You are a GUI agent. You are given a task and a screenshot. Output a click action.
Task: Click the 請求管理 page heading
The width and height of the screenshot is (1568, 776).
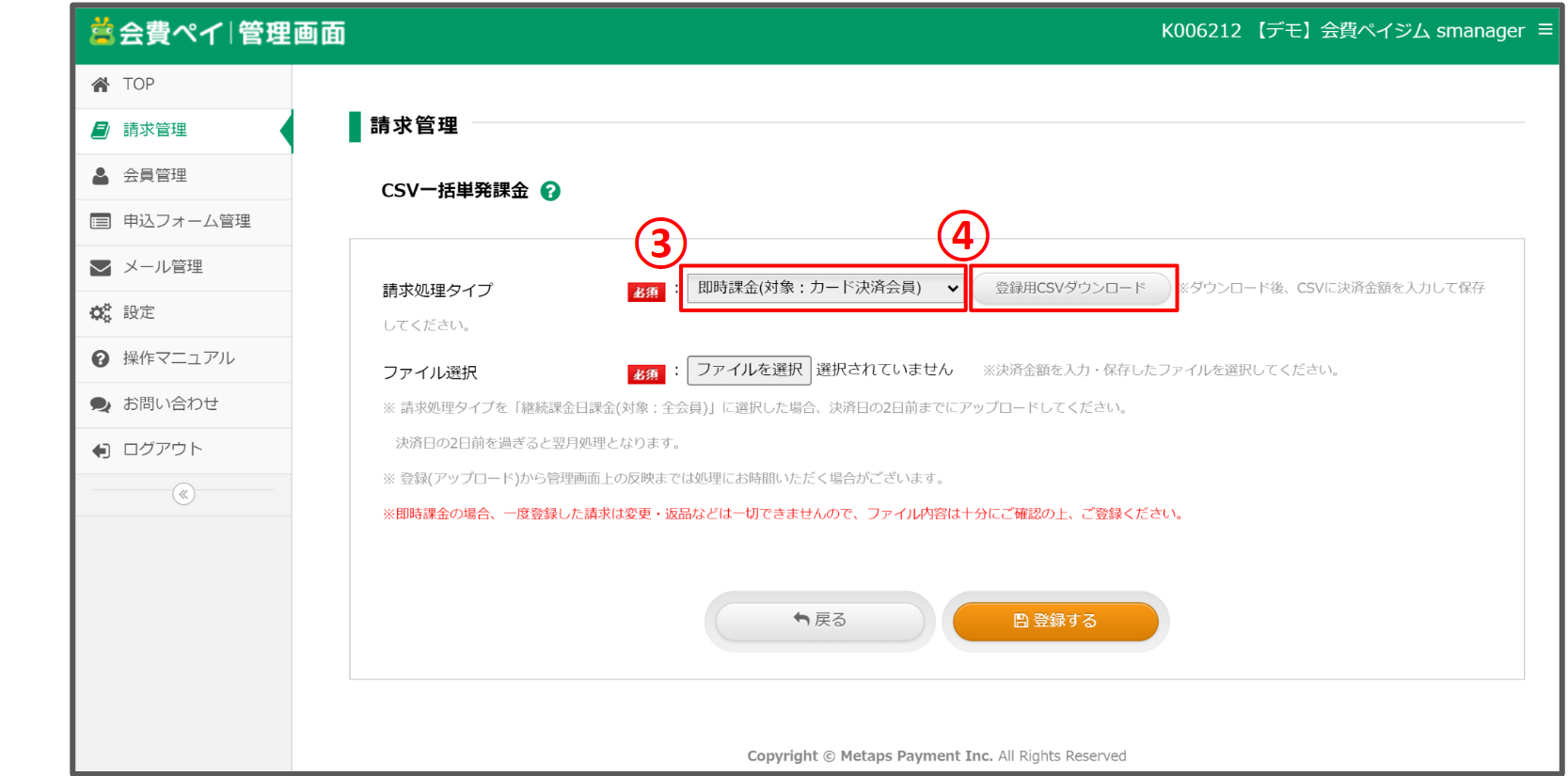(414, 126)
